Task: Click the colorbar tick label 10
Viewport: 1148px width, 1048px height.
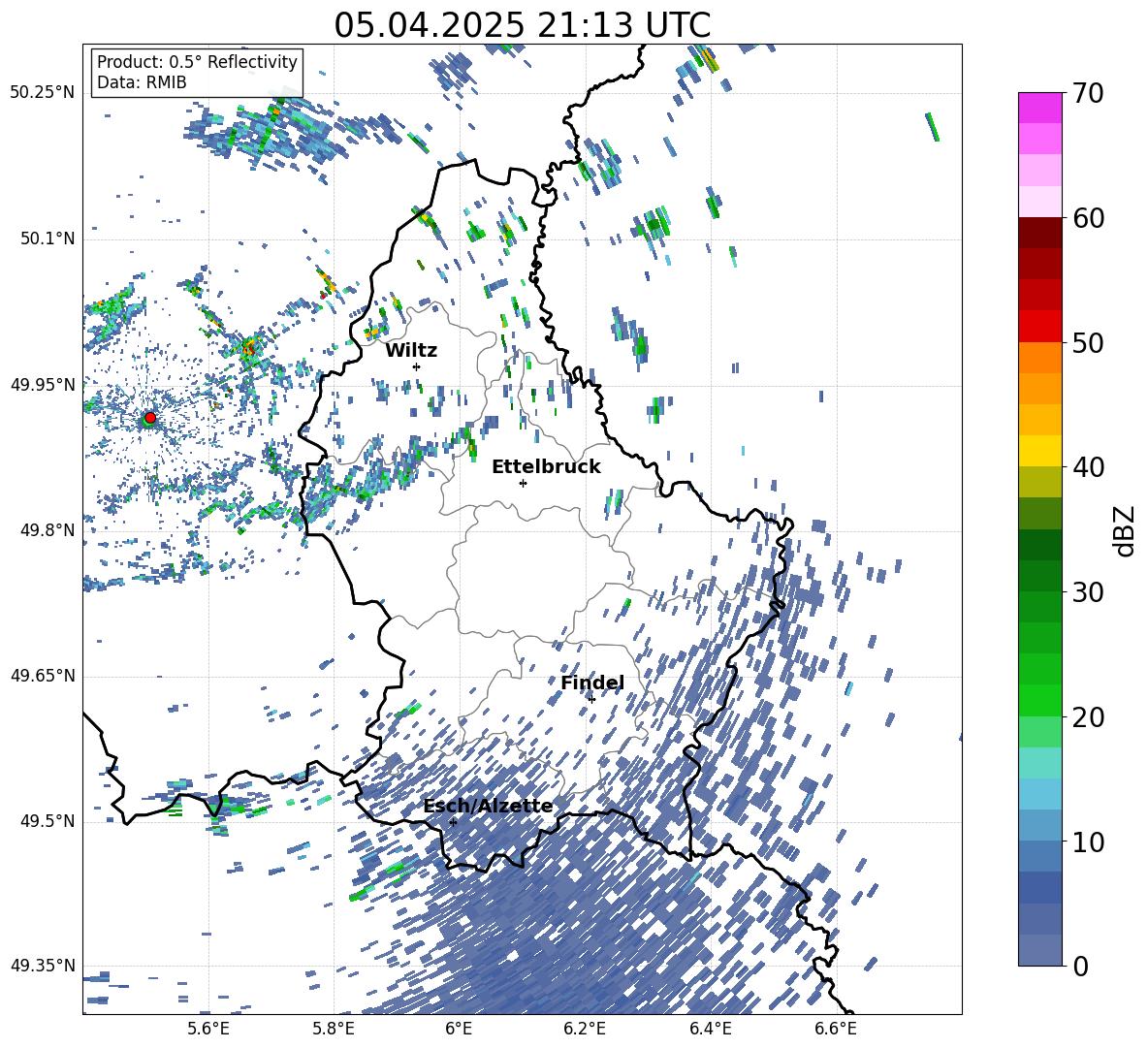Action: [1087, 842]
